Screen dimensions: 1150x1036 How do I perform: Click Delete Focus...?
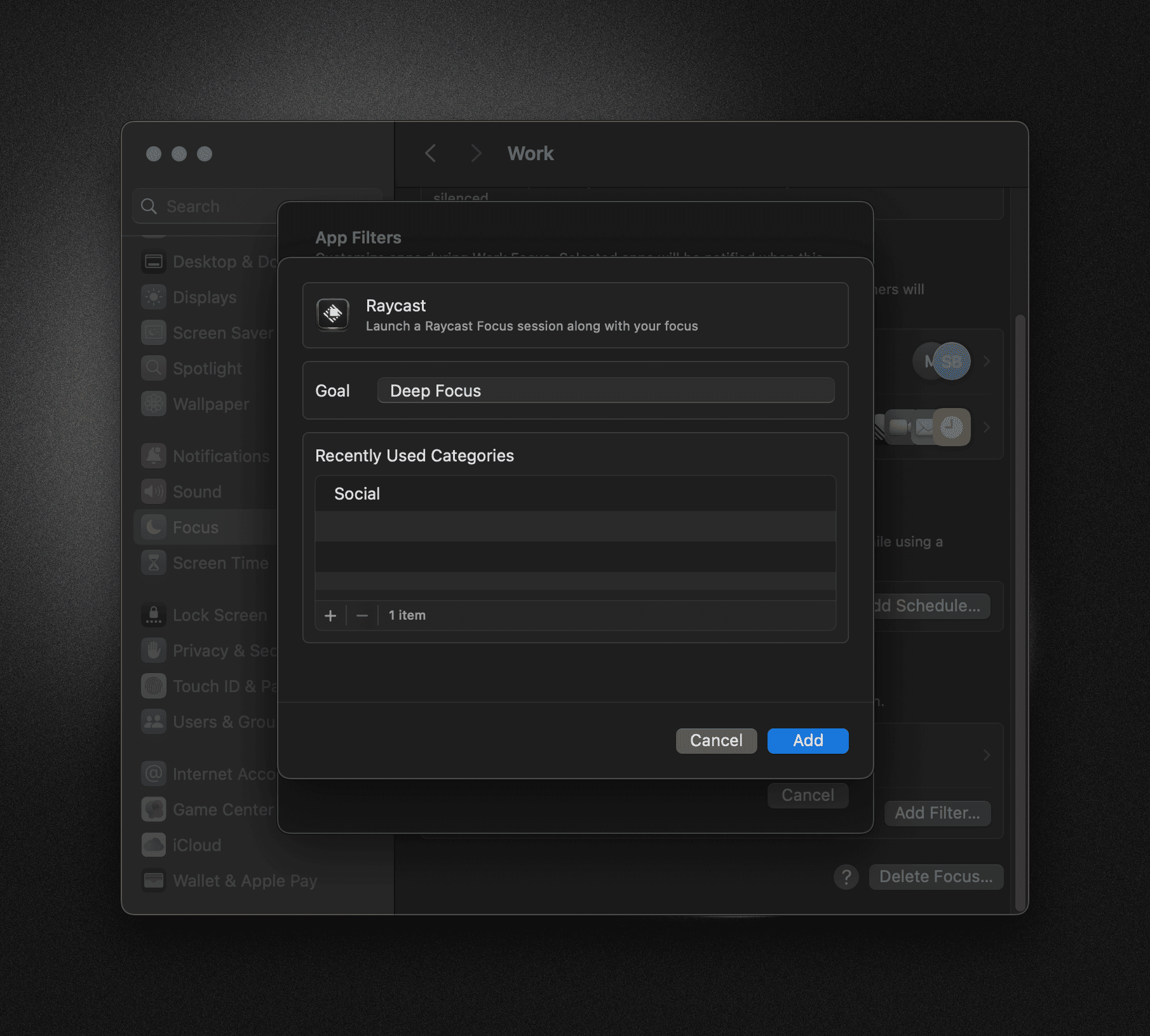(x=936, y=876)
